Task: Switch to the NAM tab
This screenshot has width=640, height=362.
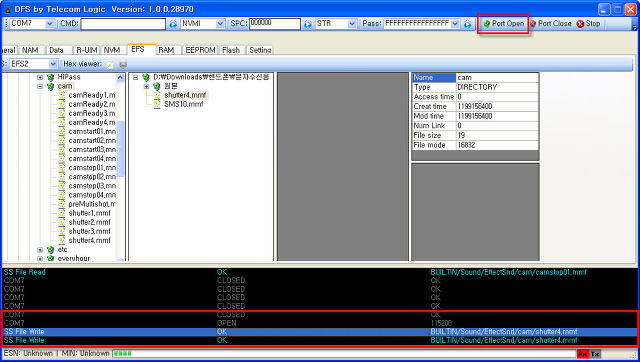Action: (30, 50)
